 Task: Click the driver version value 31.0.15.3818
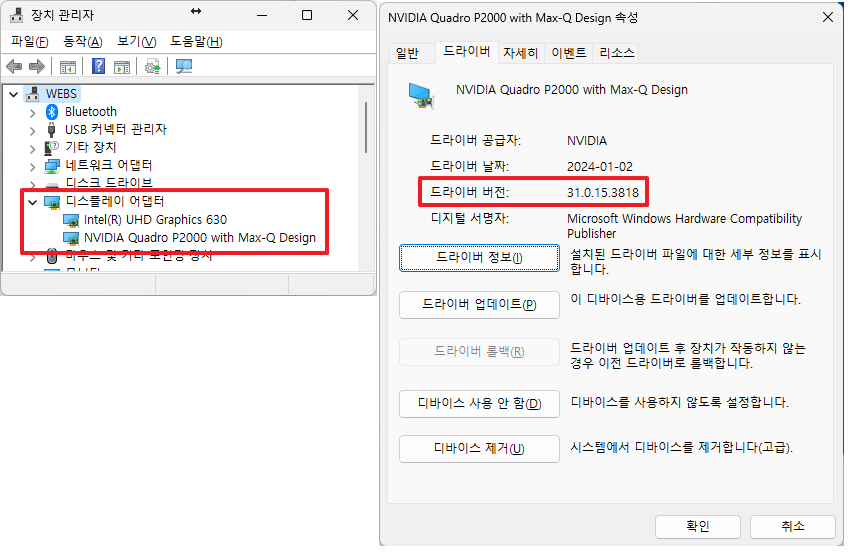tap(603, 193)
